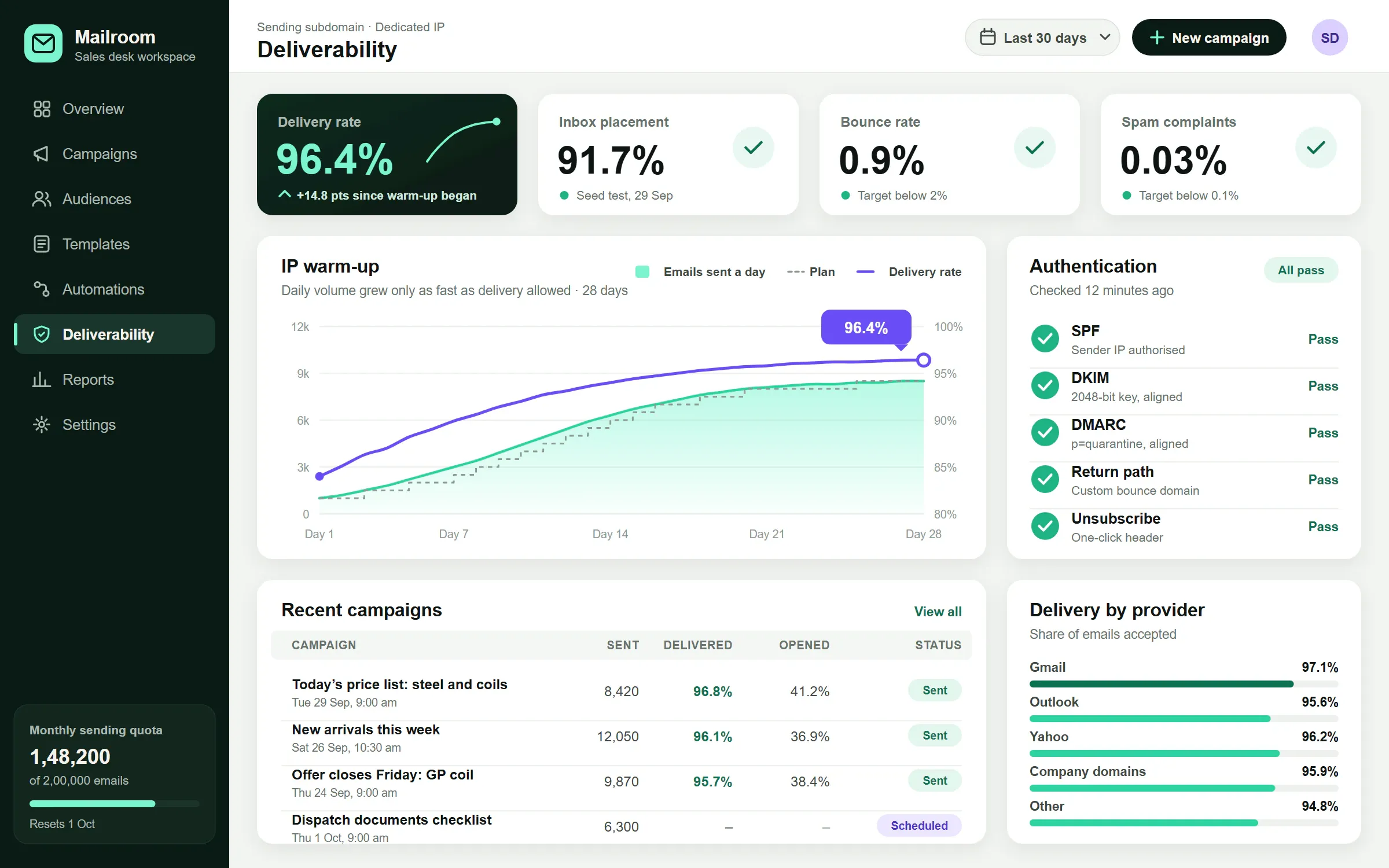The image size is (1389, 868).
Task: Open the Overview grid icon
Action: tap(42, 109)
